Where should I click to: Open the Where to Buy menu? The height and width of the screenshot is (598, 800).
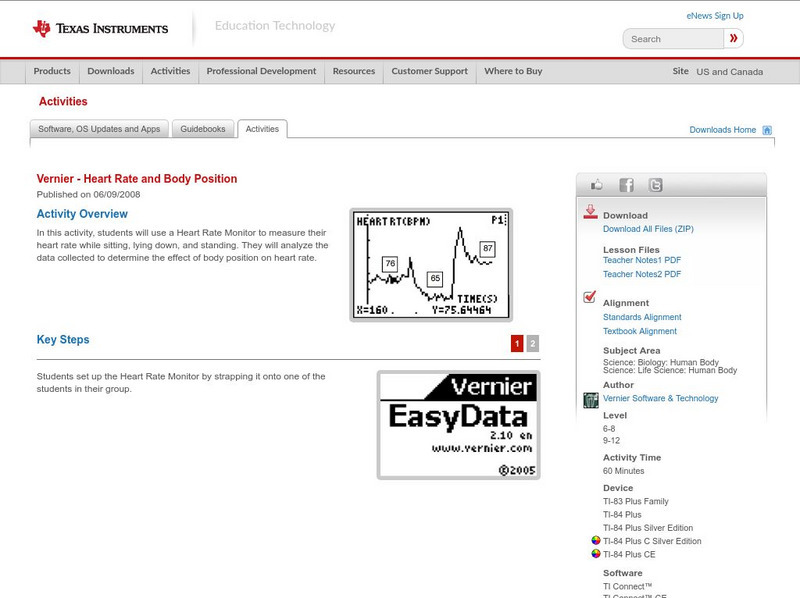513,71
